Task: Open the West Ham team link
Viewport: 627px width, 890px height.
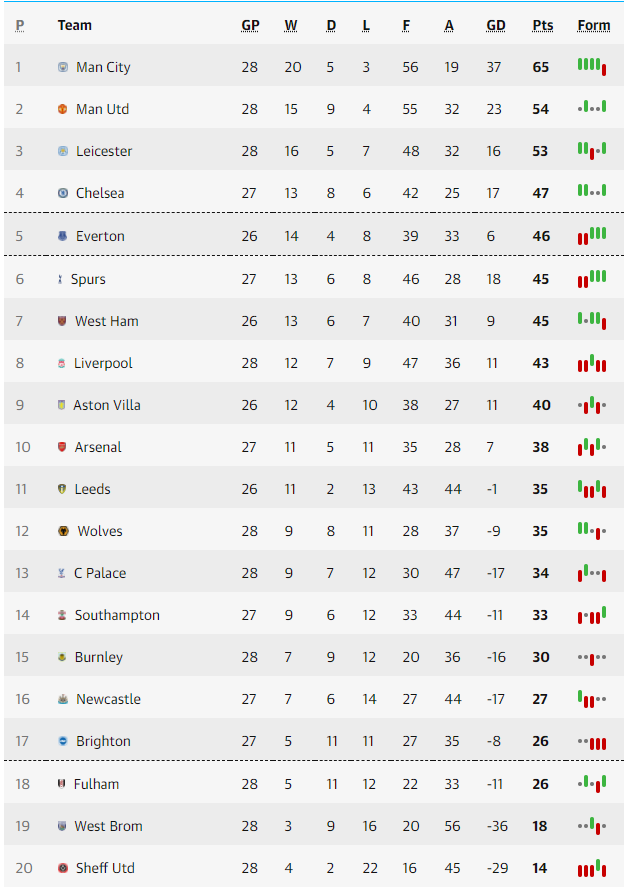Action: tap(107, 321)
